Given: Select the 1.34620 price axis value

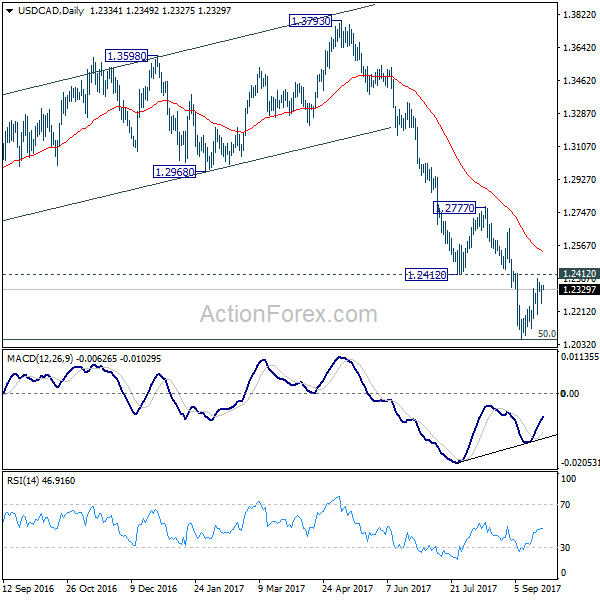Looking at the screenshot, I should [x=579, y=80].
